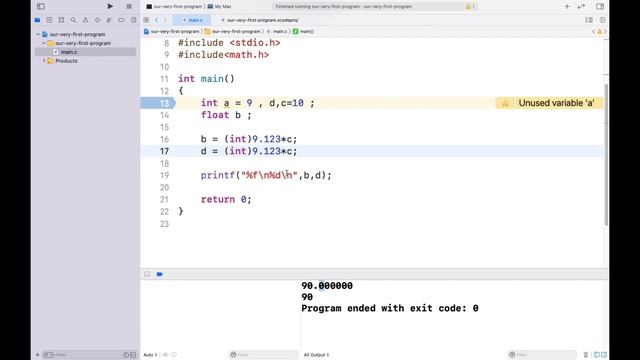
Task: Collapse the our-very-first-program folder group
Action: 44,43
